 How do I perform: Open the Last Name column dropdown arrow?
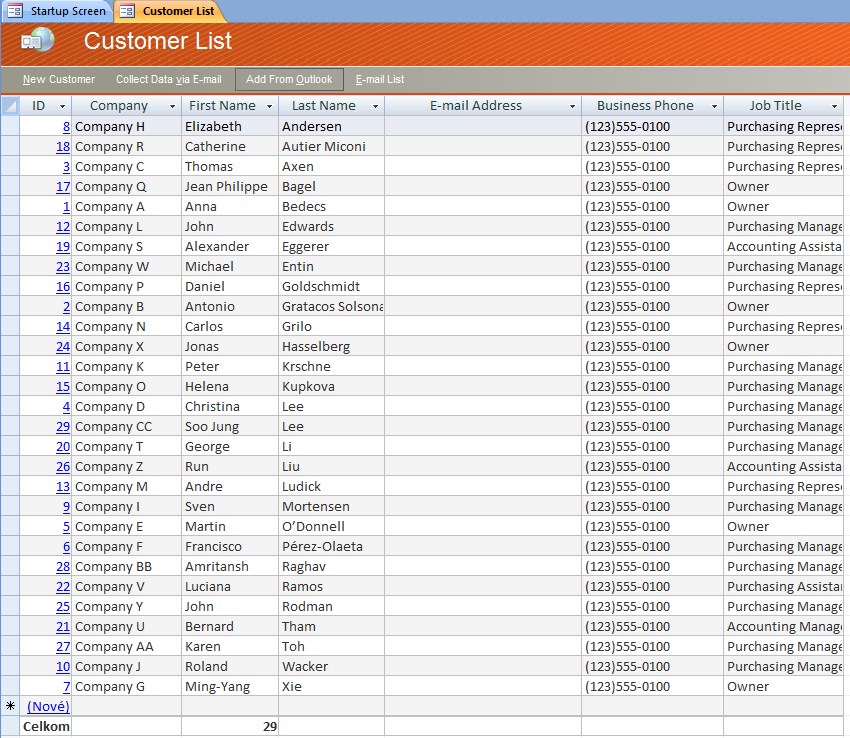pyautogui.click(x=375, y=106)
